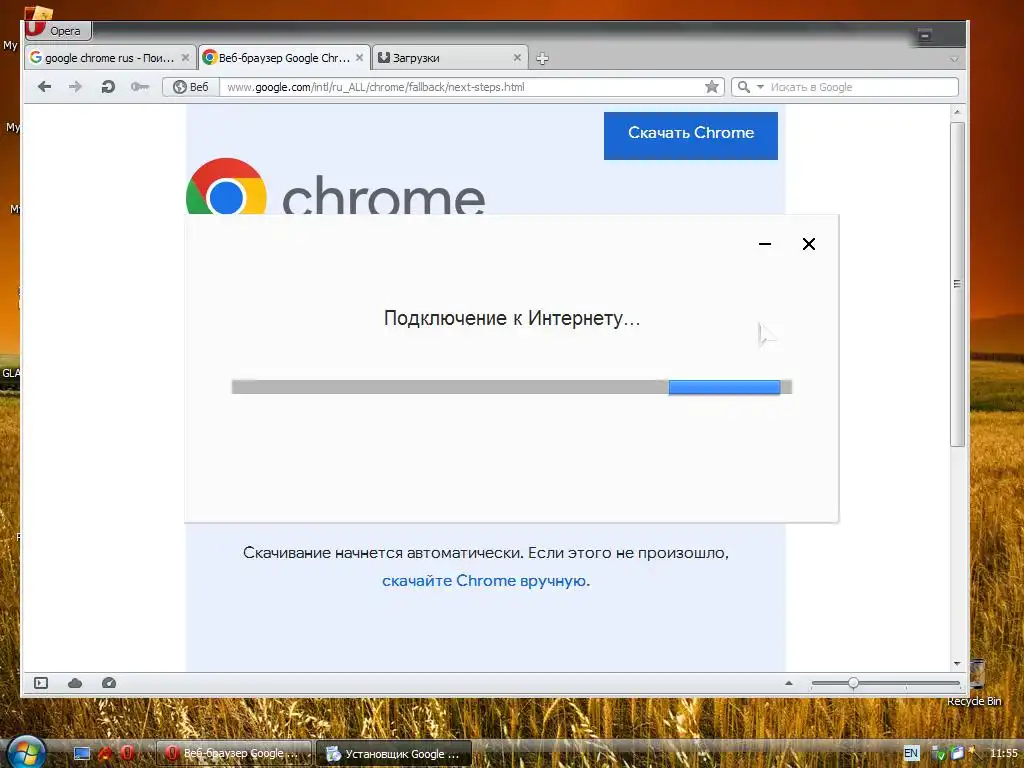Screen dimensions: 1024x768
Task: Close the Chrome installer dialog
Action: [808, 244]
